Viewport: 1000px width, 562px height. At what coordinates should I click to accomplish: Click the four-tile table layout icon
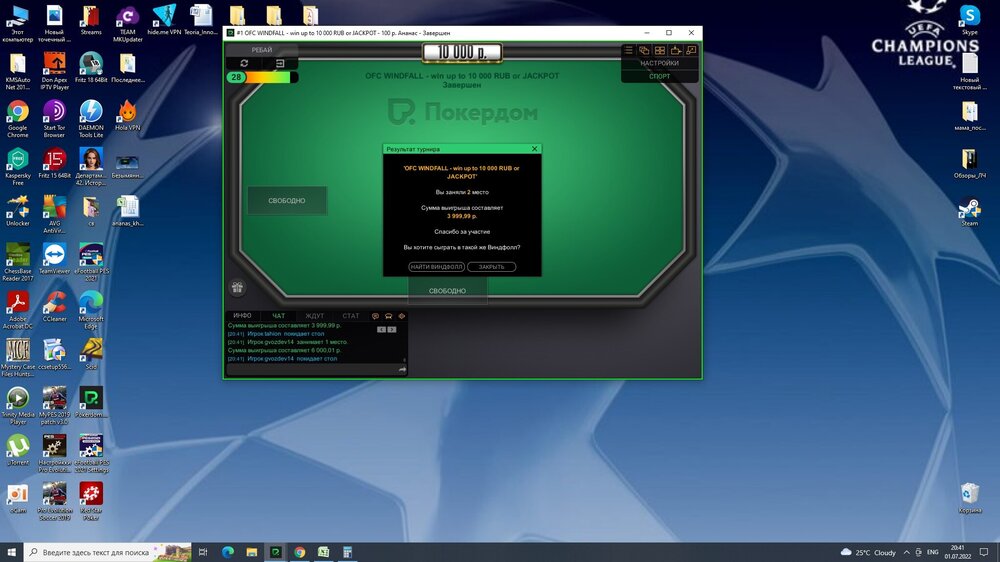[660, 50]
